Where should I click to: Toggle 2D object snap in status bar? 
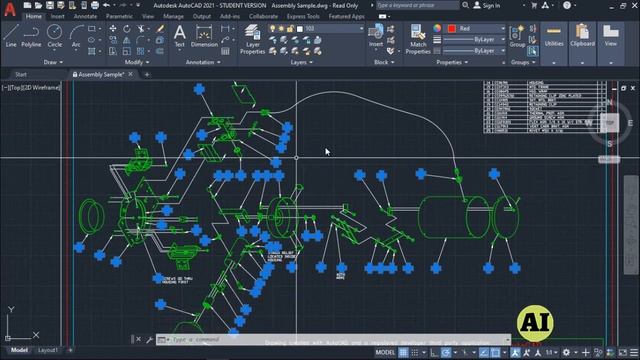point(495,352)
